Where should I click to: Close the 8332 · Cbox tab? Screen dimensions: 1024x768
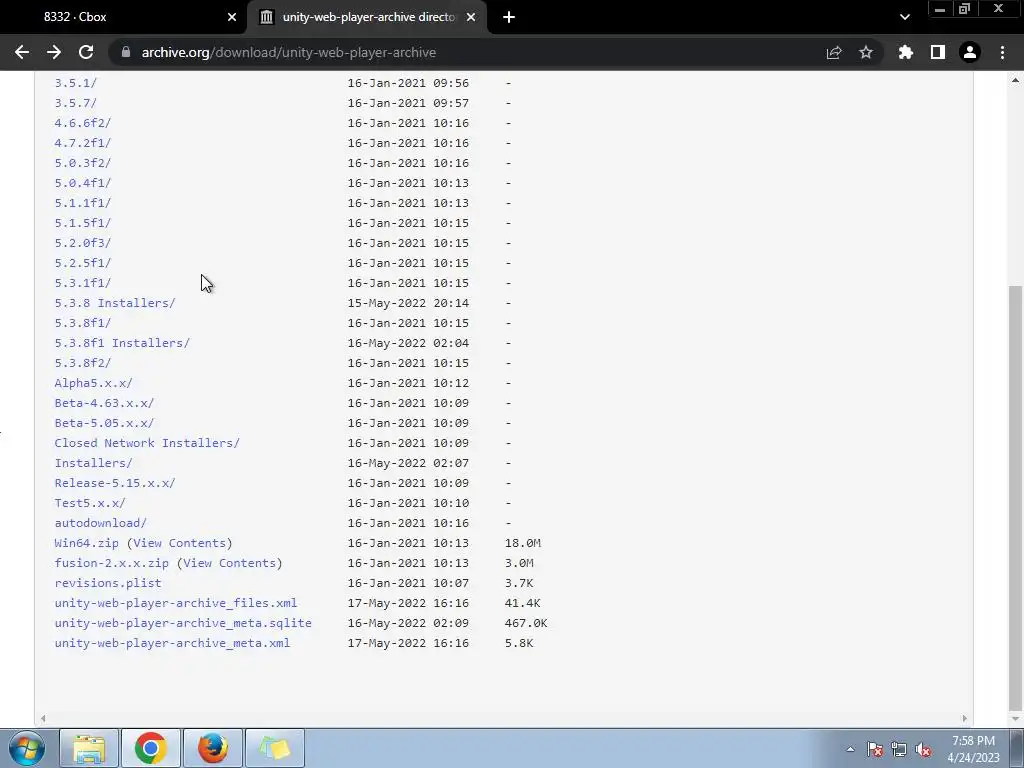pos(232,17)
